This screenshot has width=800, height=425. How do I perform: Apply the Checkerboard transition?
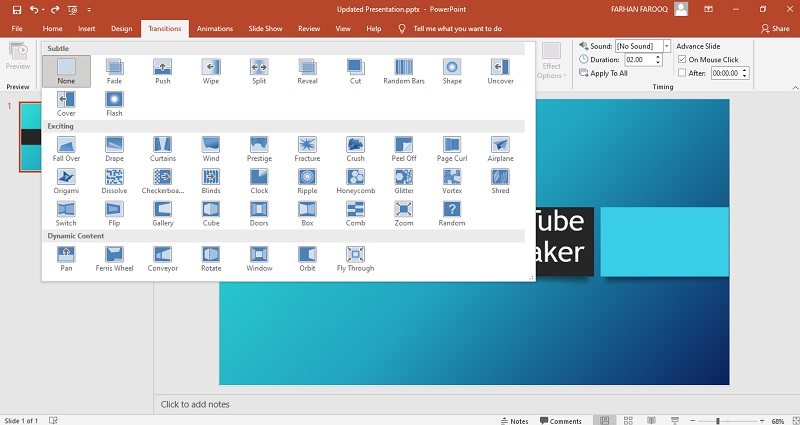point(162,181)
